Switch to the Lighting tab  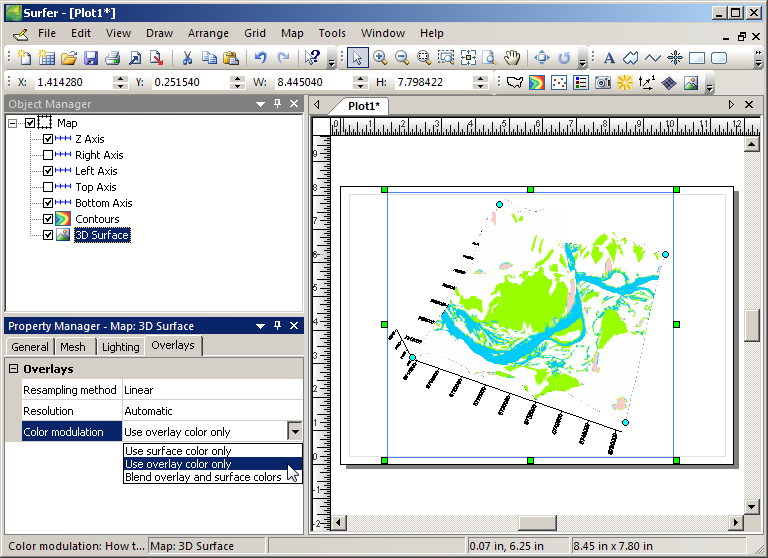point(121,347)
